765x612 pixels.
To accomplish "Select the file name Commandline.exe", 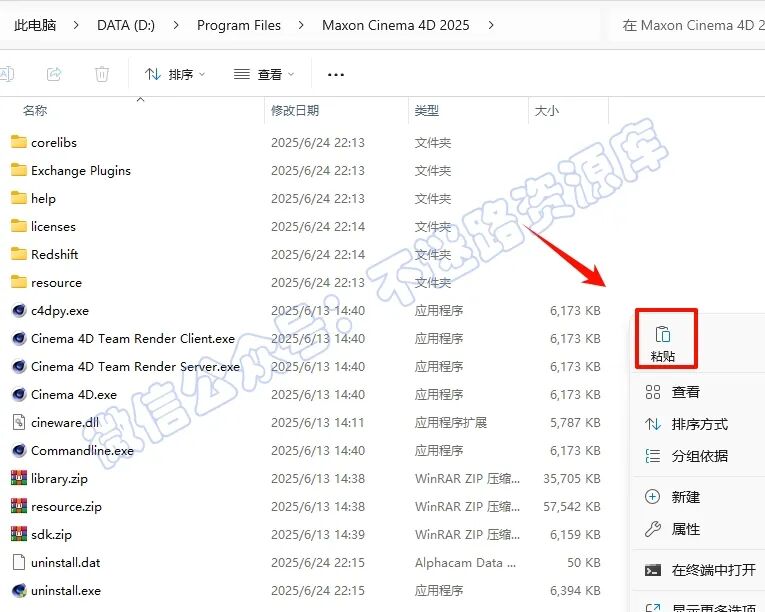I will coord(82,450).
